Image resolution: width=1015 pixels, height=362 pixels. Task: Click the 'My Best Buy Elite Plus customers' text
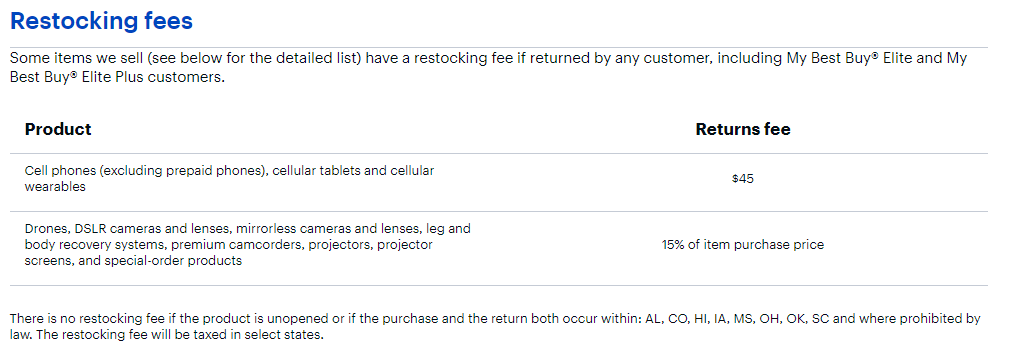pyautogui.click(x=489, y=67)
